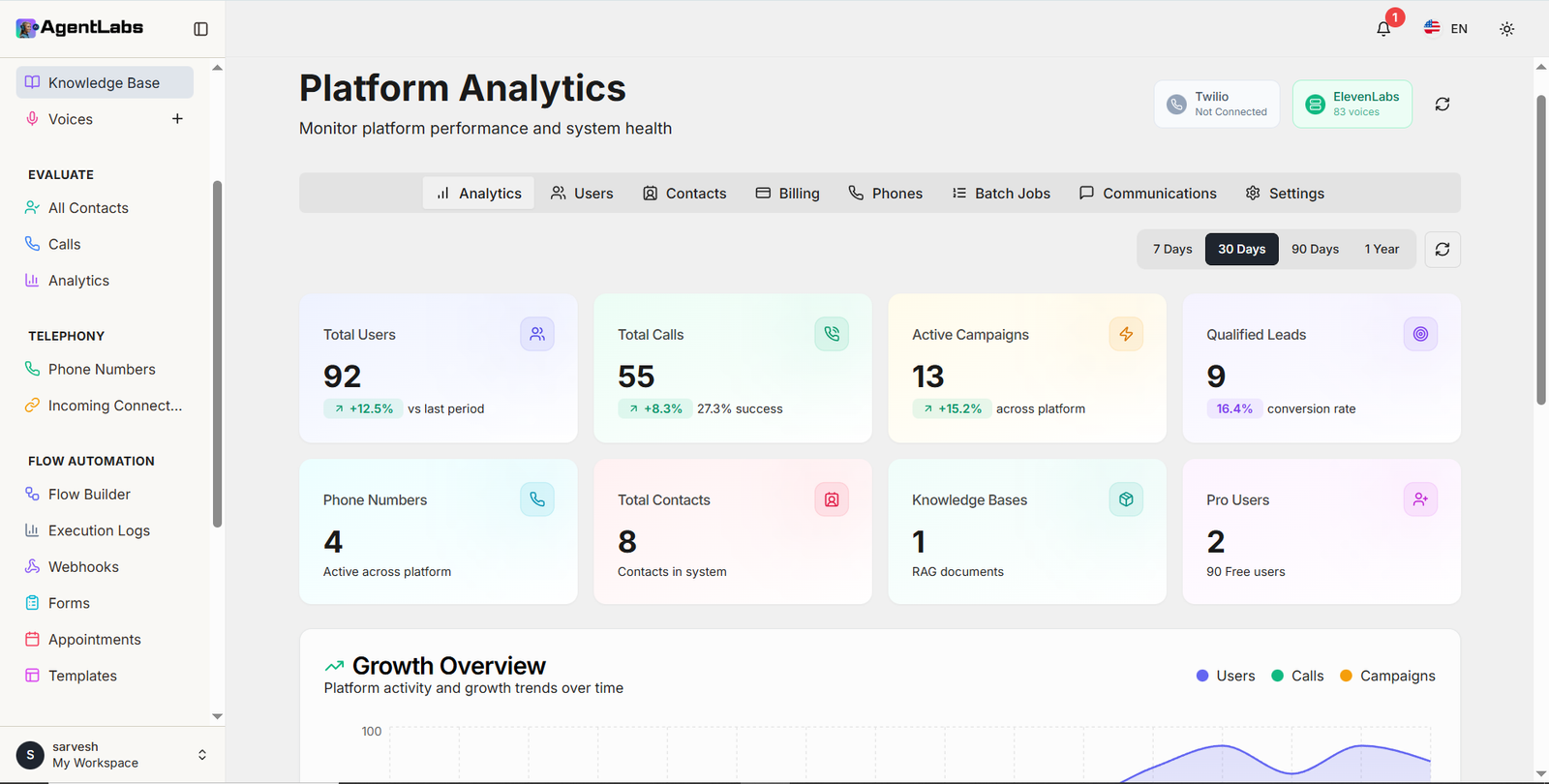Click the Total Users card icon
The width and height of the screenshot is (1549, 784).
click(537, 334)
